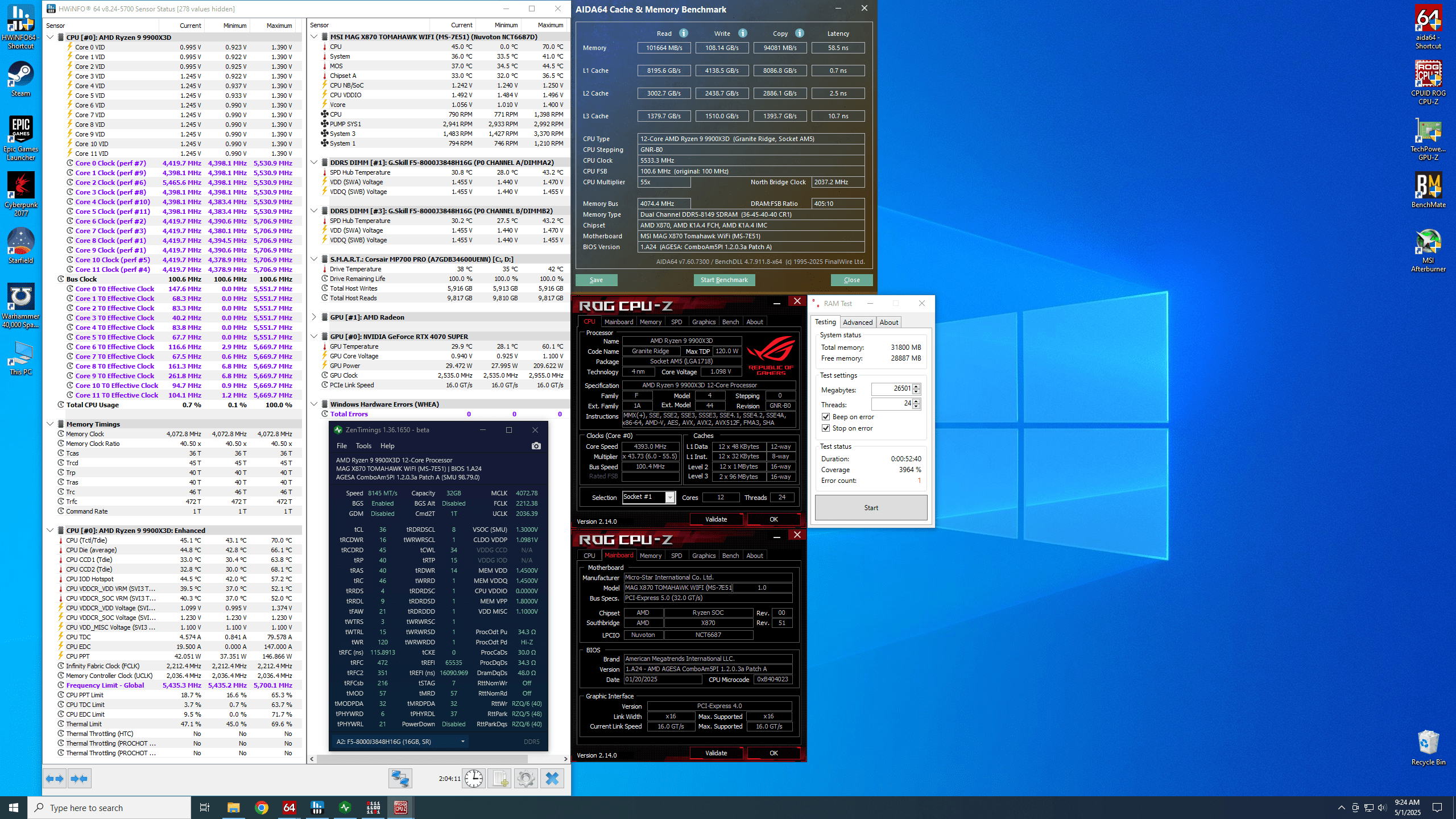Open the CPU-Z Socket #1 selection dropdown
Image resolution: width=1456 pixels, height=819 pixels.
670,498
